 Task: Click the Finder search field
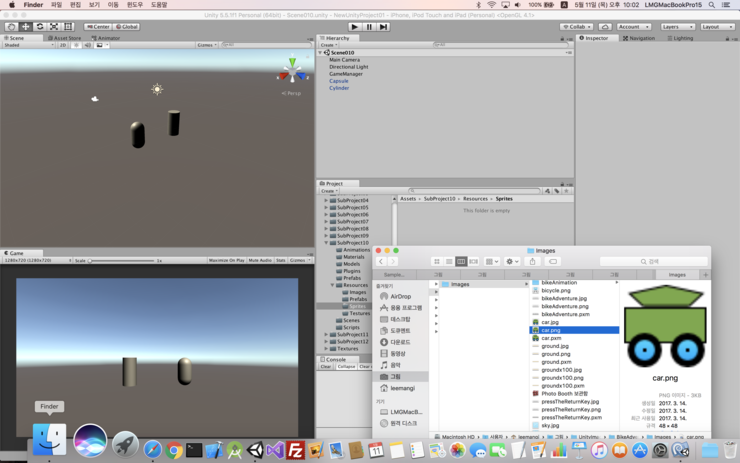coord(654,261)
